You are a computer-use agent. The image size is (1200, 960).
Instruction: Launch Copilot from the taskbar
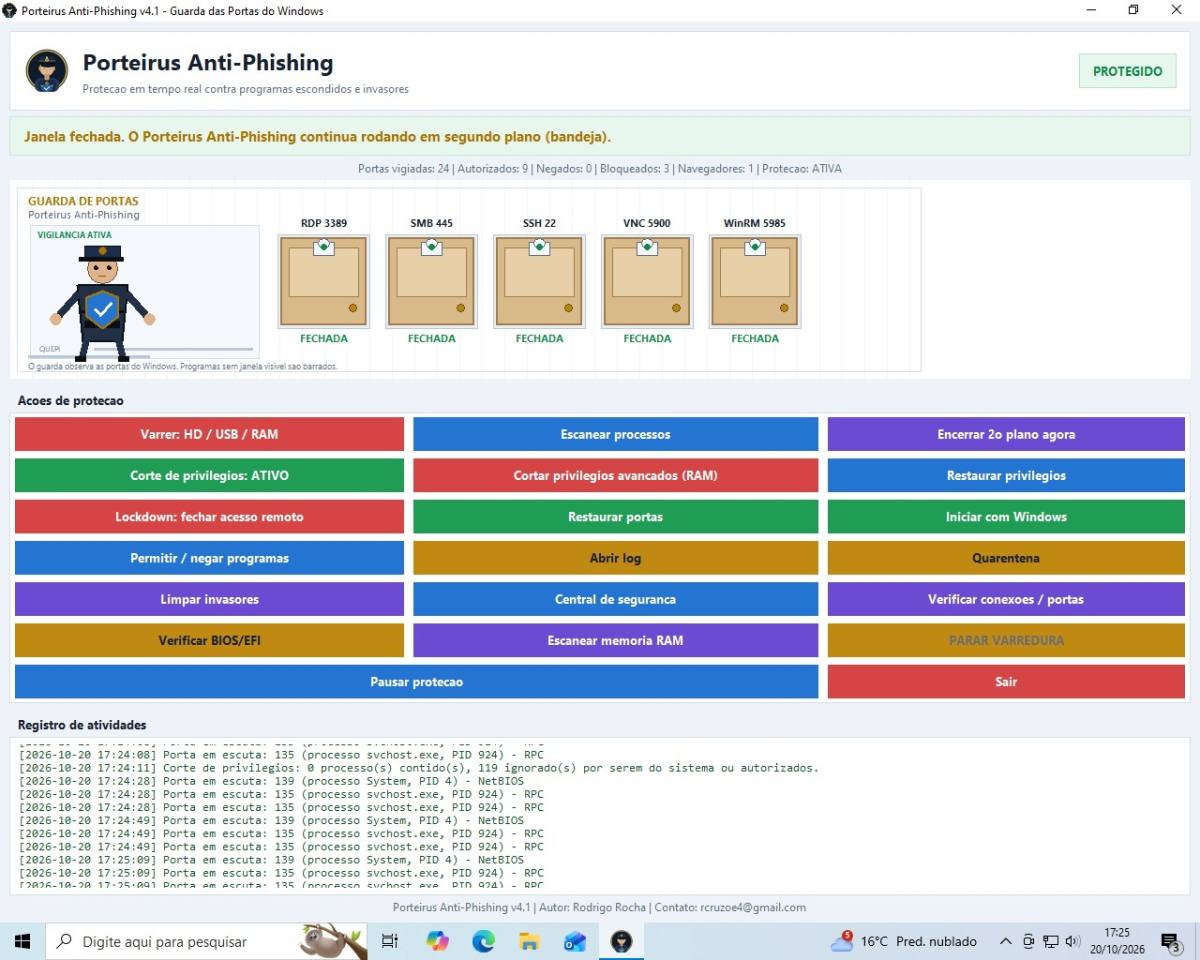[x=437, y=941]
